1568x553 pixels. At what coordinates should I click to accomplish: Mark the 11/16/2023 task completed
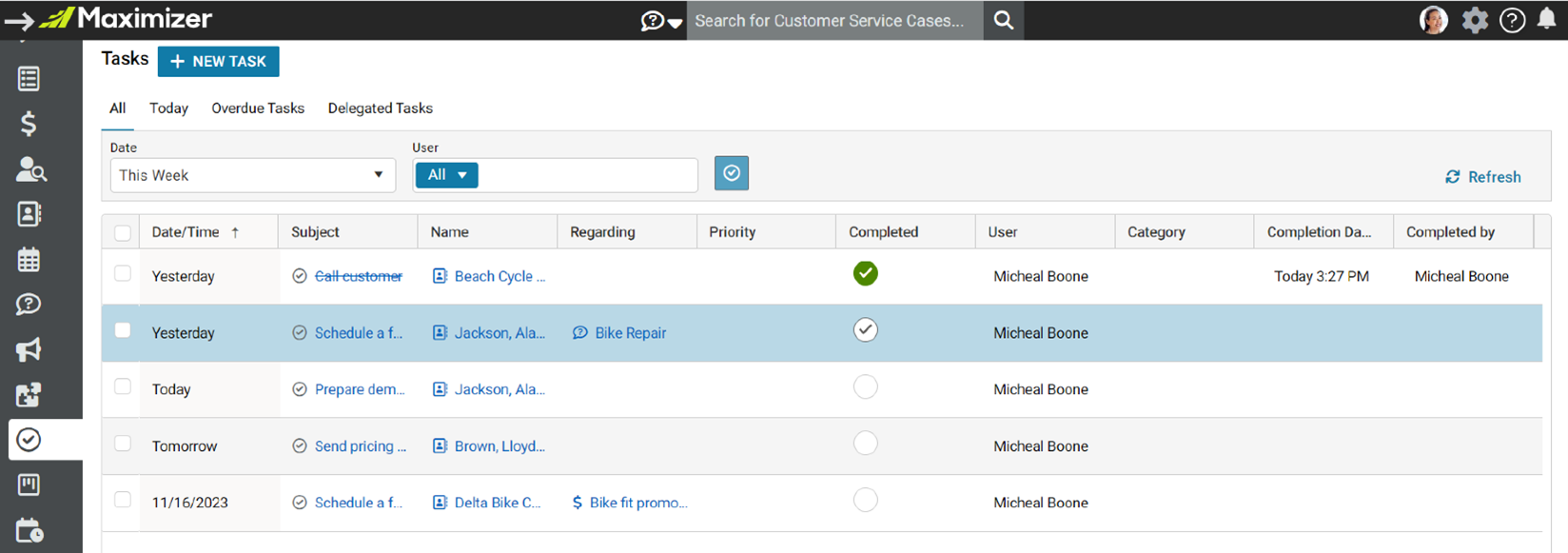point(865,500)
